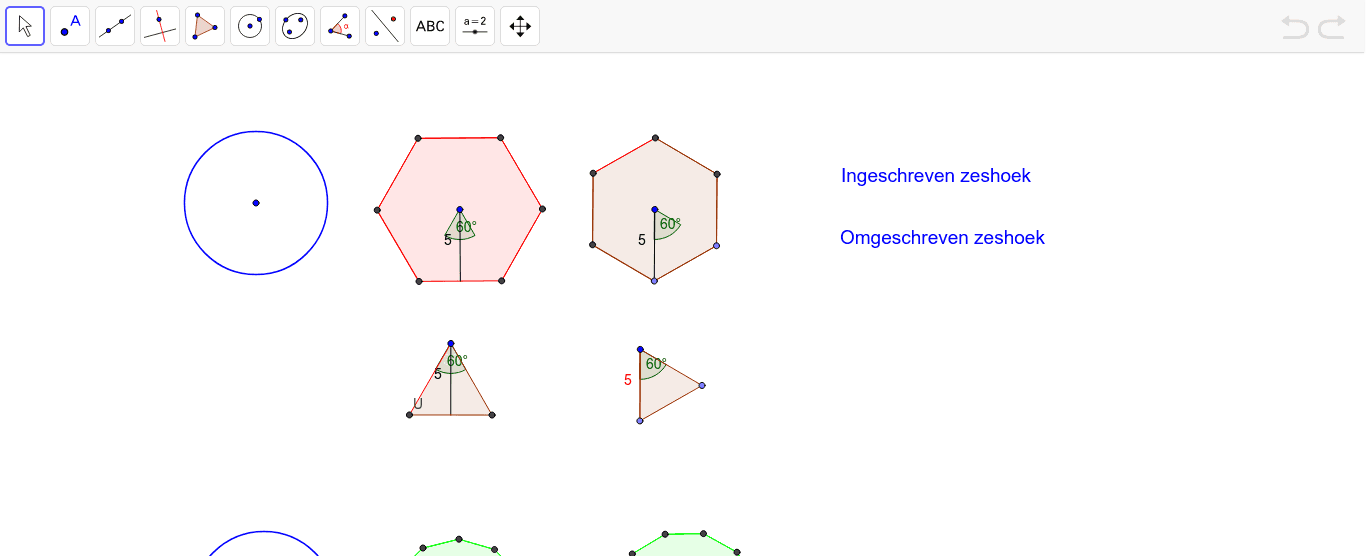Select the Slider a=2 tool

(475, 26)
